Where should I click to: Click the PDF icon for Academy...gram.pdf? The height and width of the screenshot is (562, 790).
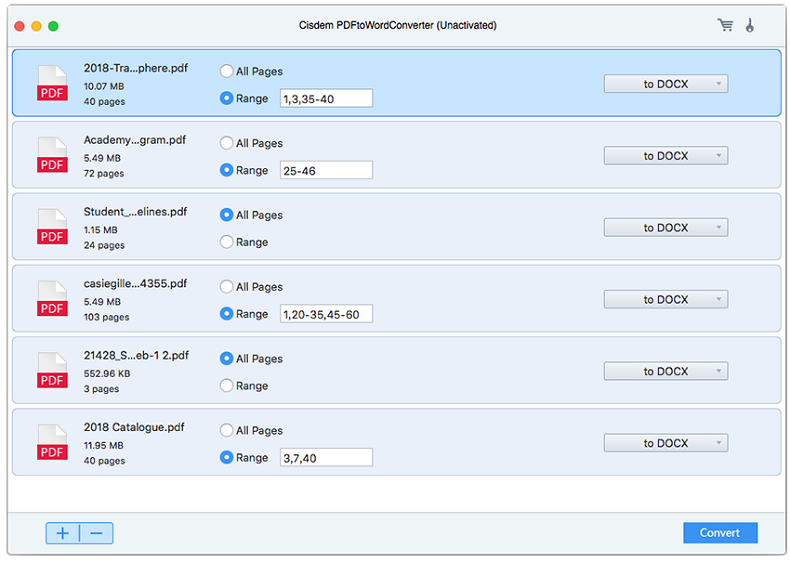pyautogui.click(x=52, y=155)
